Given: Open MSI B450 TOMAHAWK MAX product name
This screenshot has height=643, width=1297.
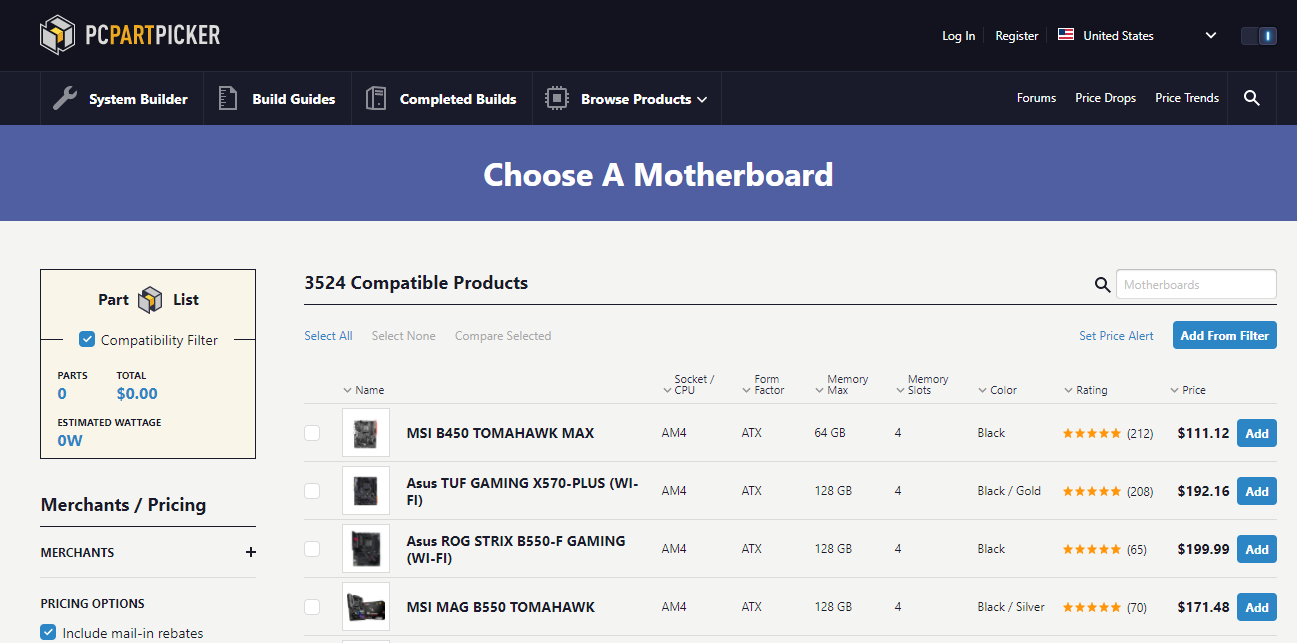Looking at the screenshot, I should (500, 433).
